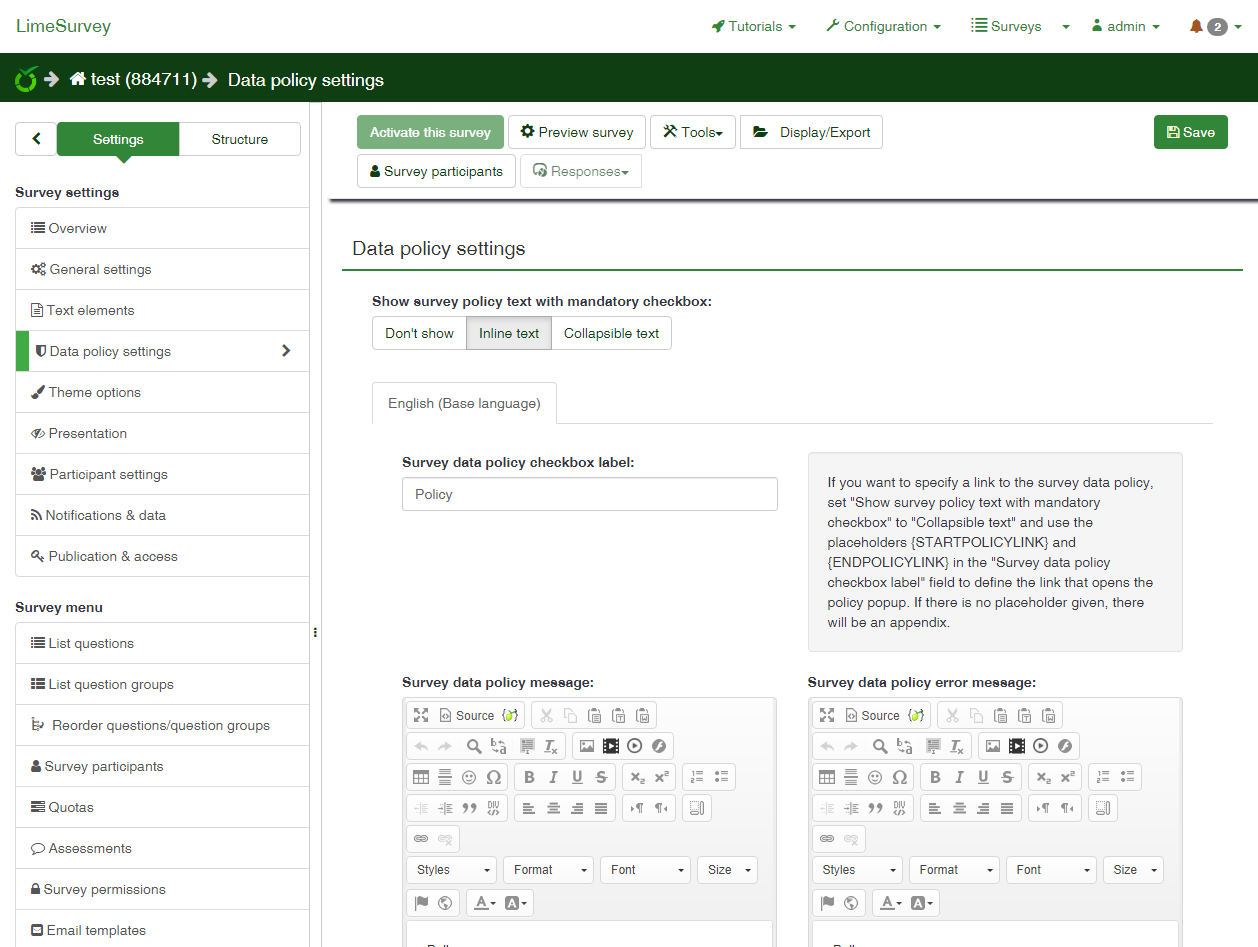Select "Don't show" policy option
Viewport: 1258px width, 947px height.
tap(419, 333)
